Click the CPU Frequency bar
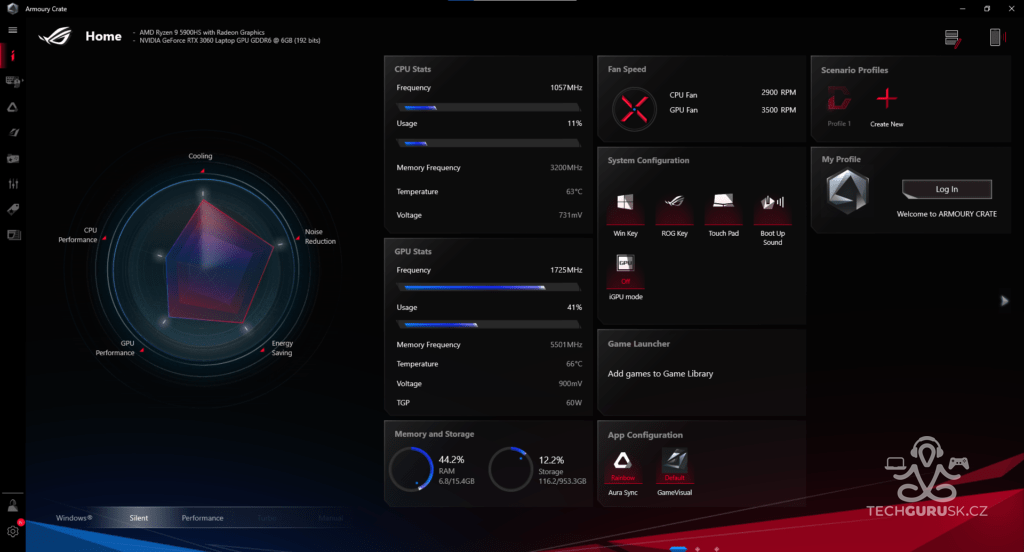1024x552 pixels. pos(488,107)
